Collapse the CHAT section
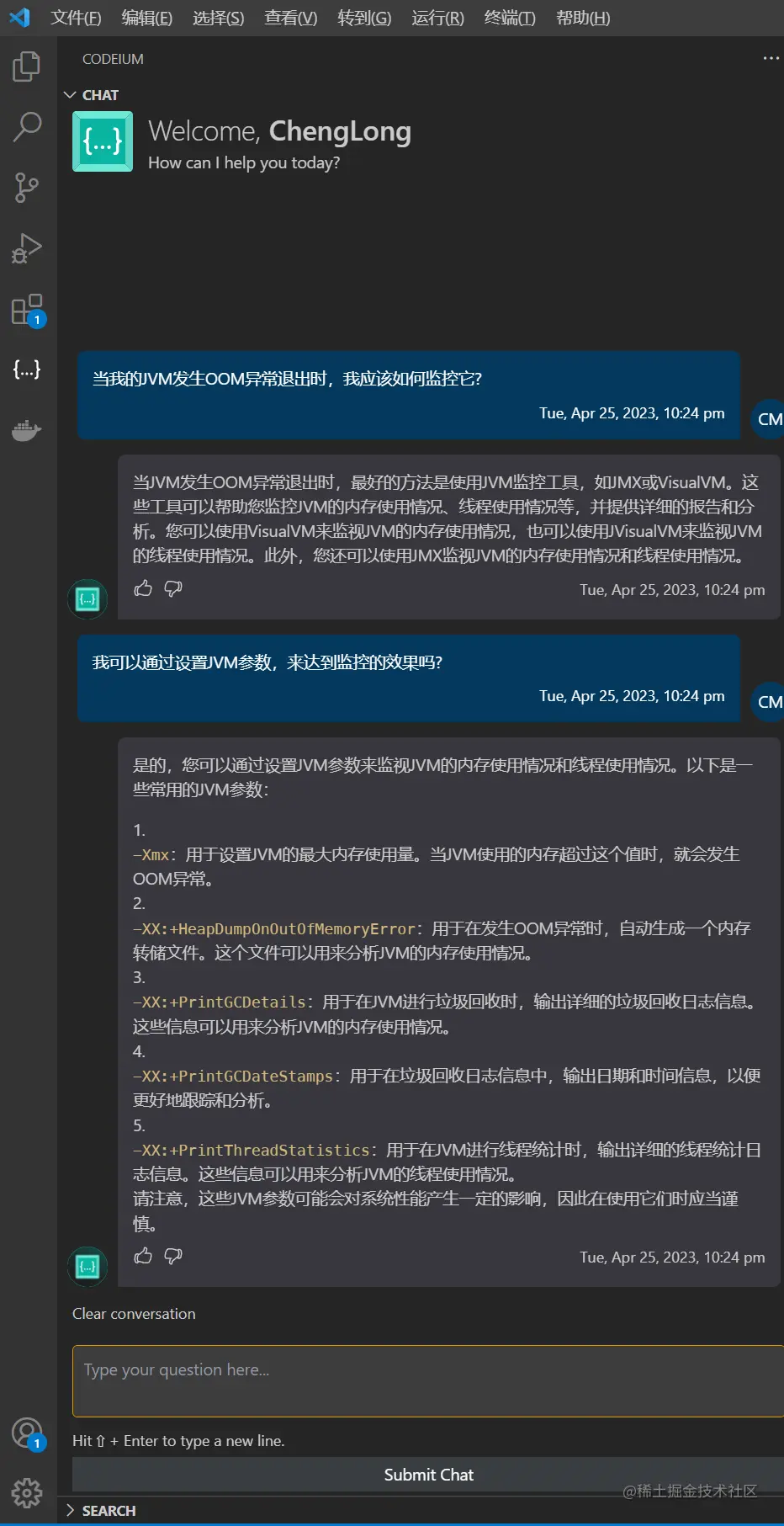784x1526 pixels. [92, 95]
